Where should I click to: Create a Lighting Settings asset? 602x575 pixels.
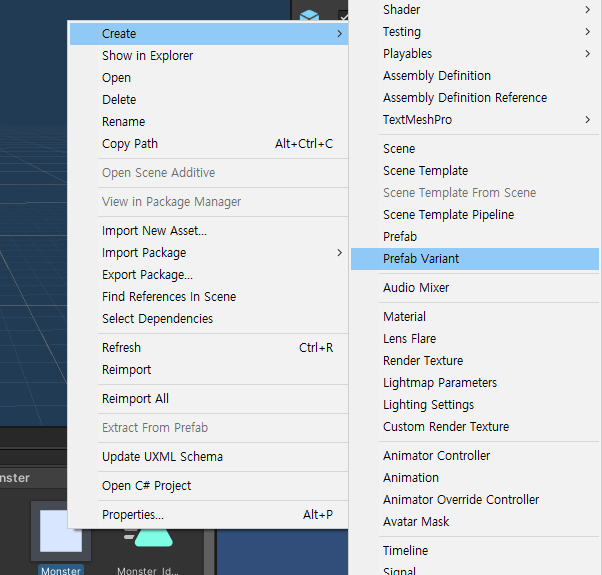point(475,405)
